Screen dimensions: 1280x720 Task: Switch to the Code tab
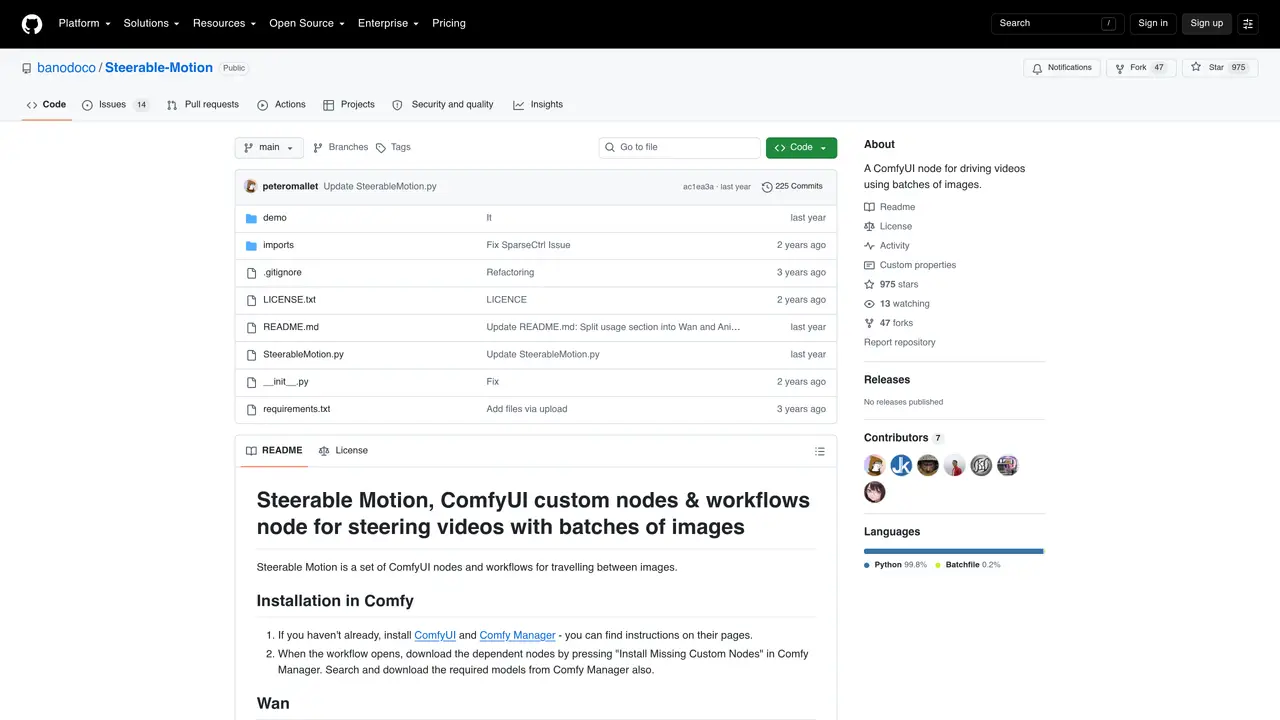point(46,105)
